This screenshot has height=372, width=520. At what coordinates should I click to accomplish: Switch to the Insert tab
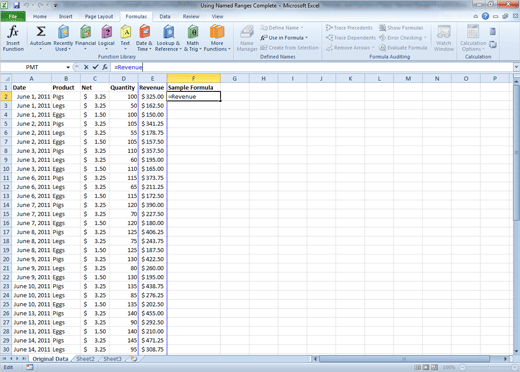[65, 16]
